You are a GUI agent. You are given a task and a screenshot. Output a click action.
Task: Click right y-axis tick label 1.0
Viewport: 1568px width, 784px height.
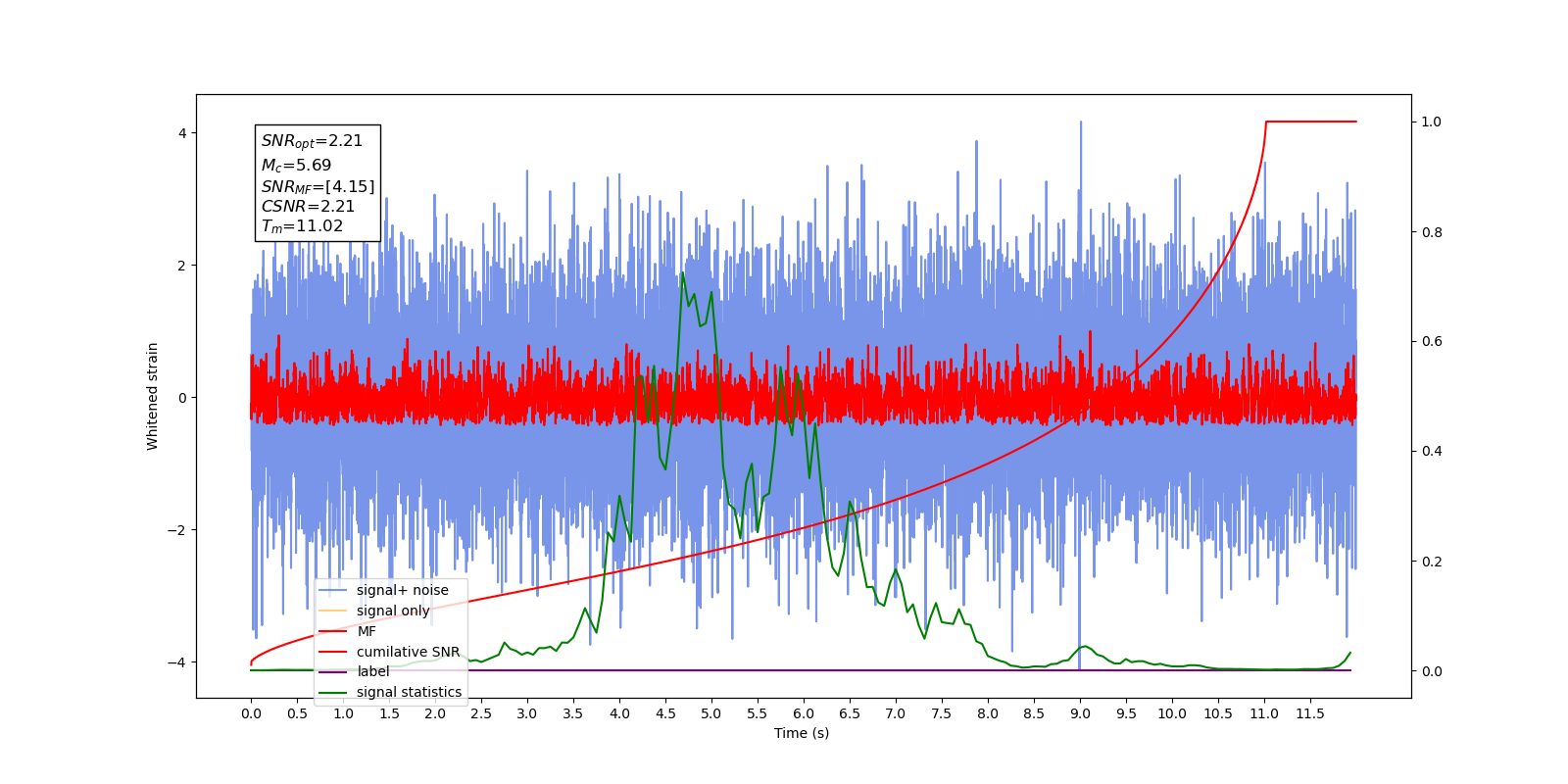point(1432,122)
